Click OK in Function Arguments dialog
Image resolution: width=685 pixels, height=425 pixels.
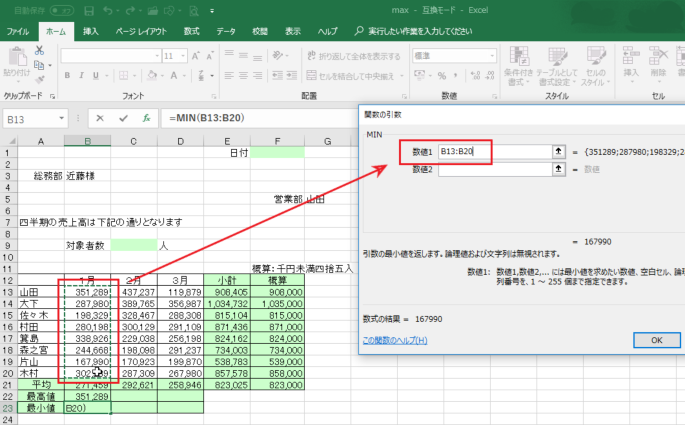coord(657,340)
